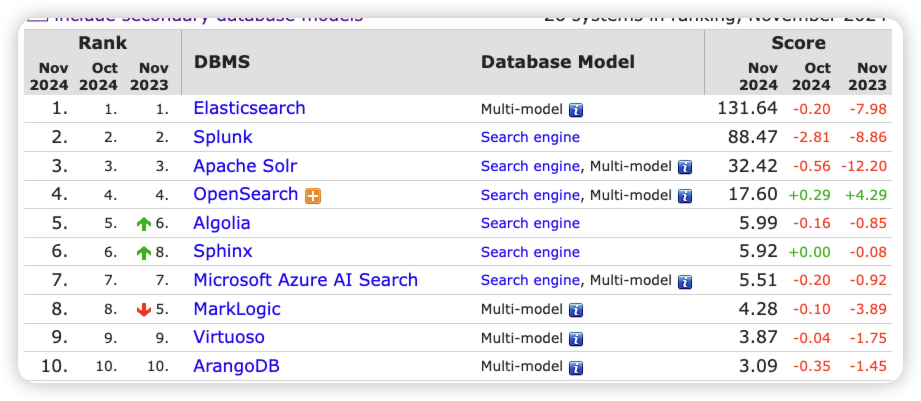Viewport: 921px width, 401px height.
Task: Click the +0.29 monthly change for OpenSearch
Action: coord(809,195)
